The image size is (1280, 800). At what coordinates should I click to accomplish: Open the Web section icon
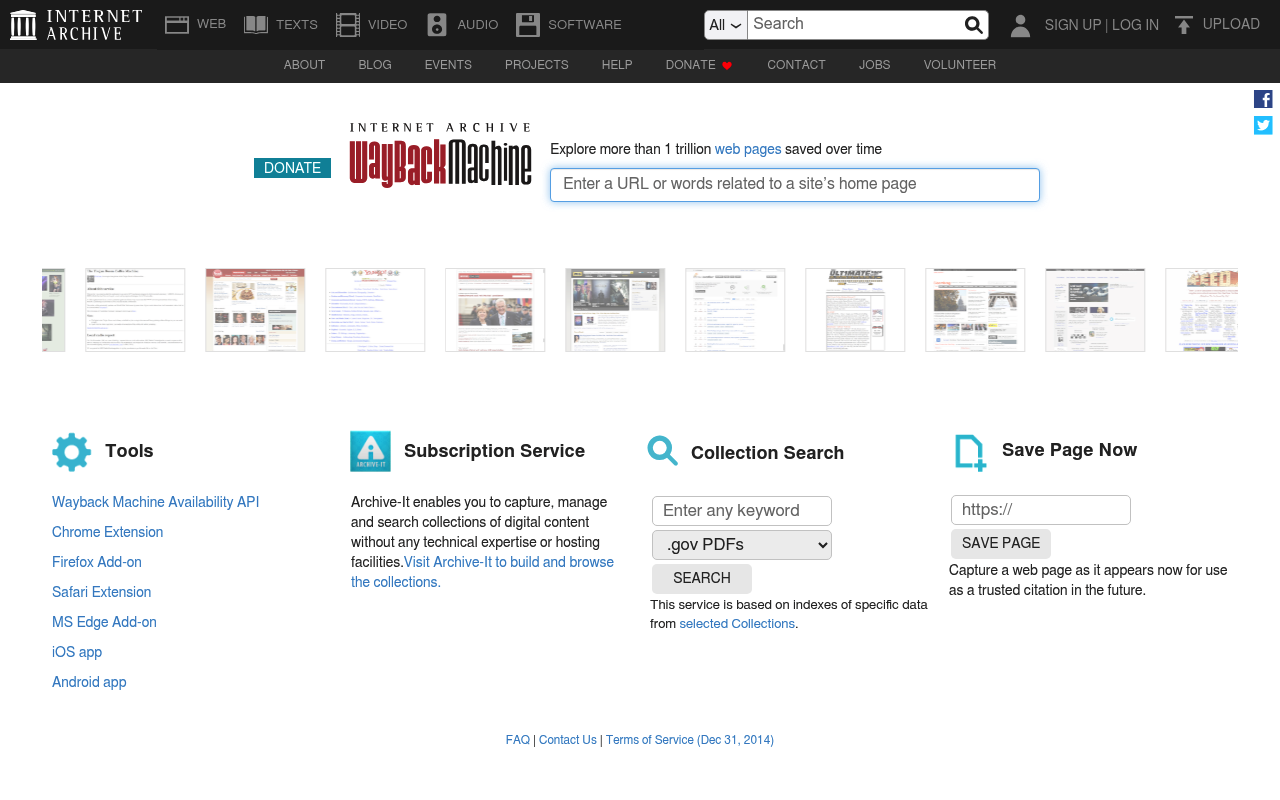(177, 25)
